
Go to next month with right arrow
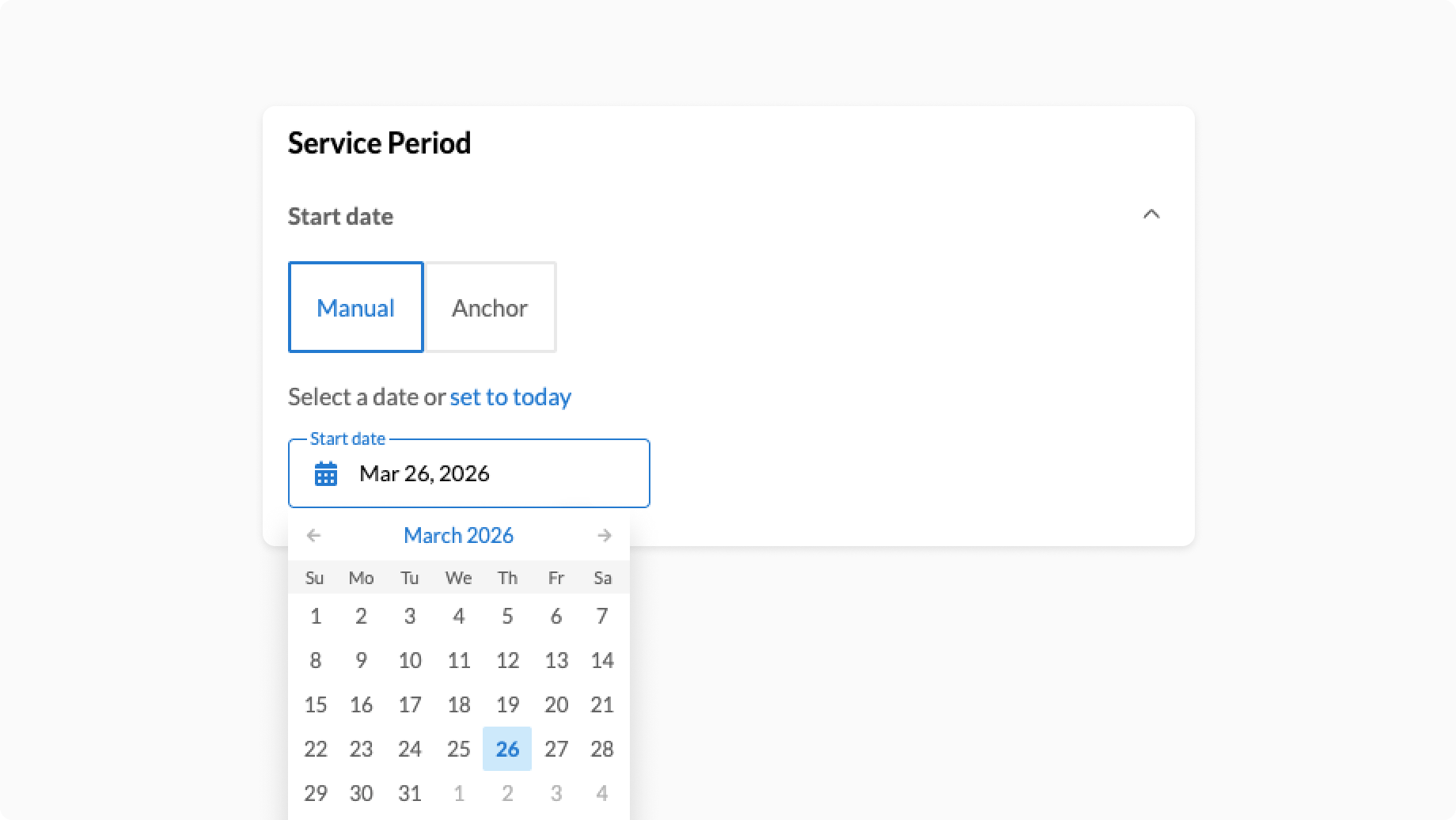click(605, 535)
